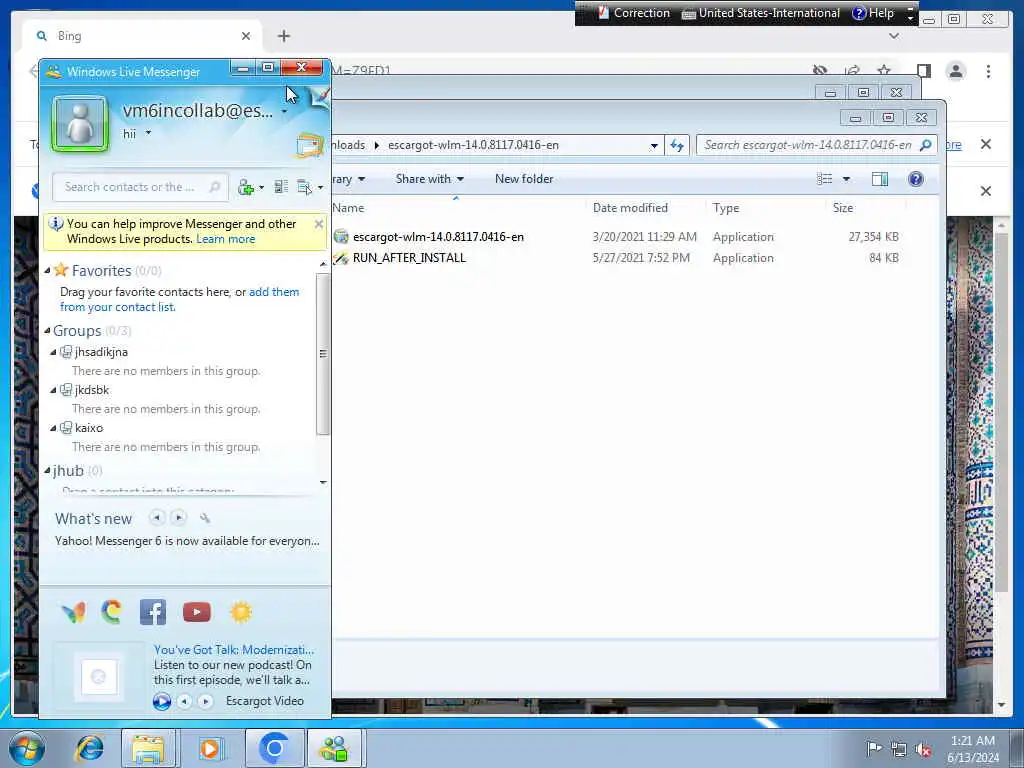Open the Learn more link
The image size is (1024, 768).
pyautogui.click(x=225, y=239)
